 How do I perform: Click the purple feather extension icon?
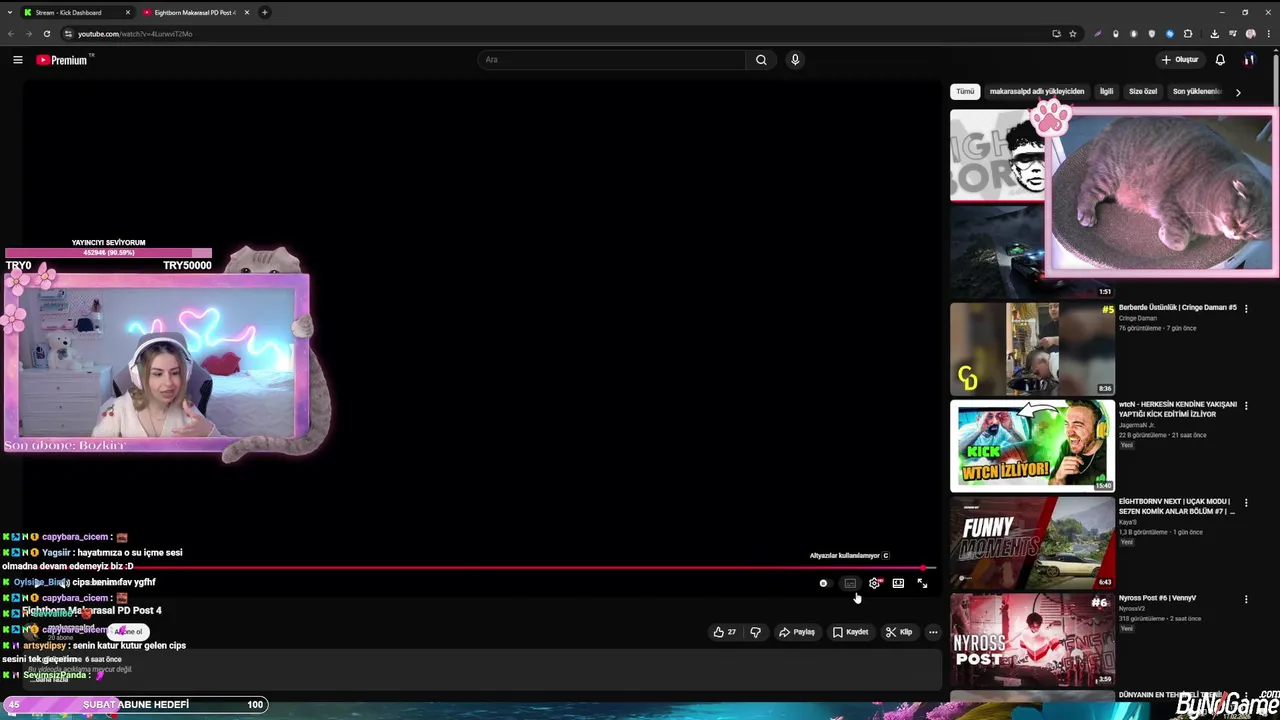1097,34
